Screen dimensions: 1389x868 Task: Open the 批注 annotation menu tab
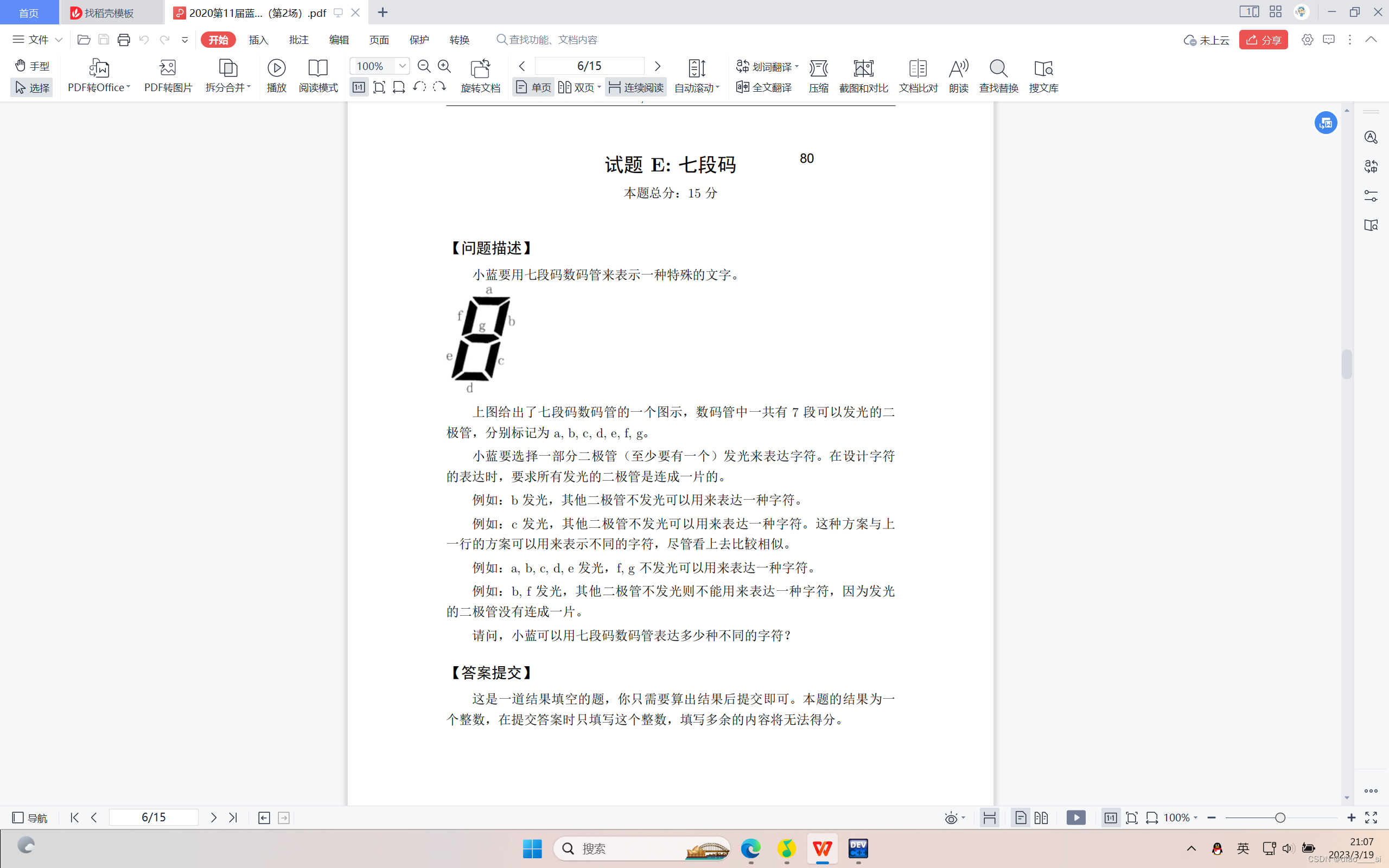point(298,40)
